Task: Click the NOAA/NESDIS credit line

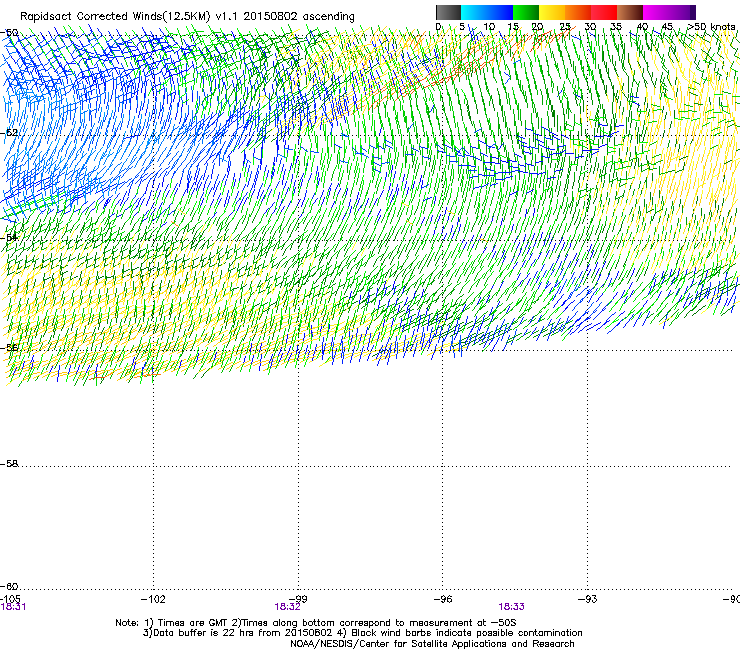Action: click(432, 644)
